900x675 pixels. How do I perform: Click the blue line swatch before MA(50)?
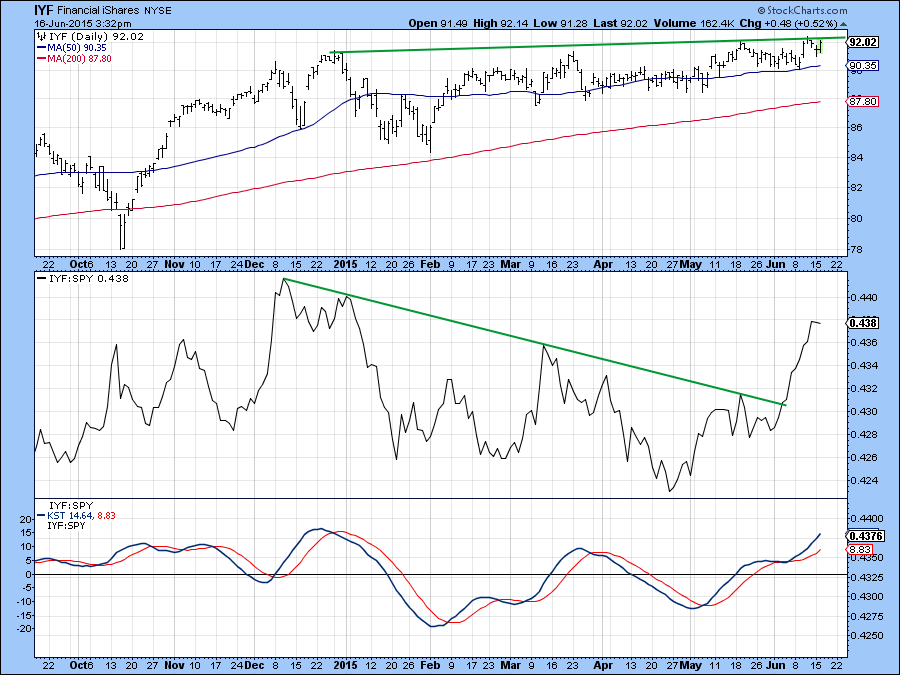coord(41,48)
